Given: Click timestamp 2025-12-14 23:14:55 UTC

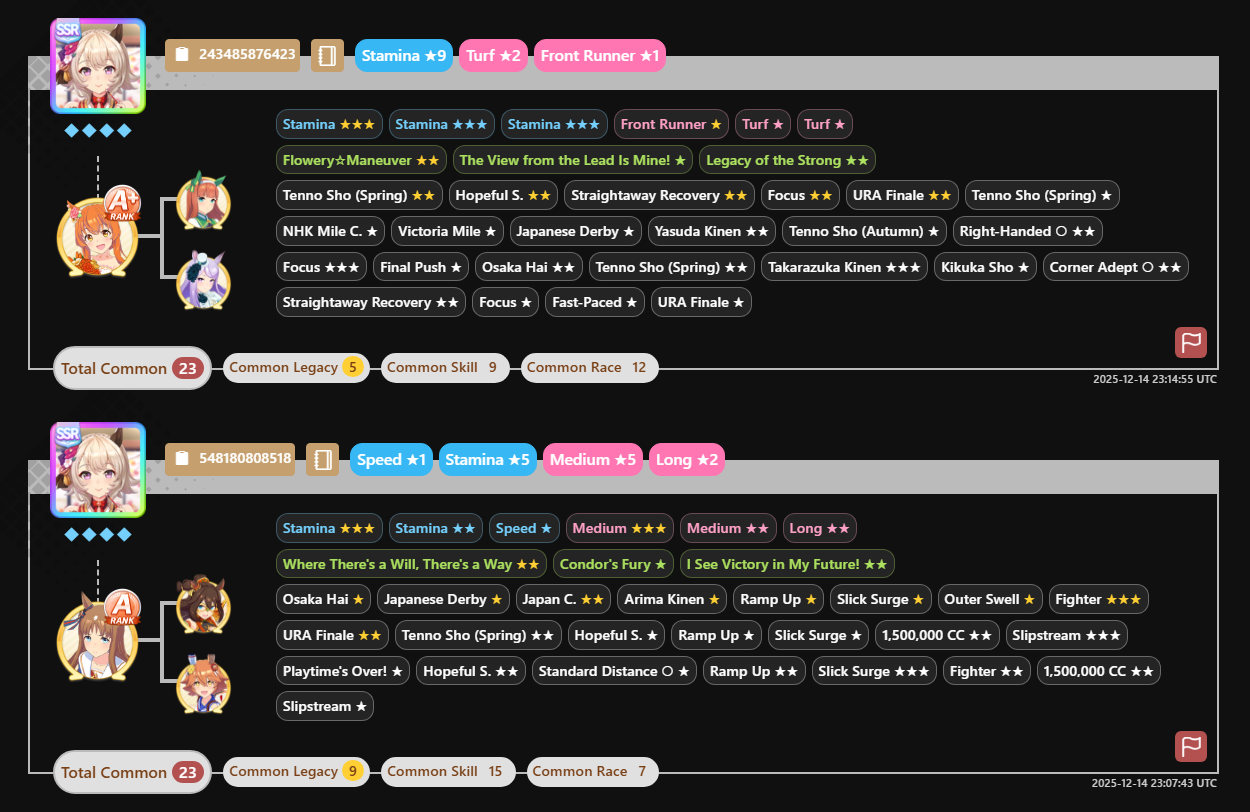Looking at the screenshot, I should pos(1155,379).
